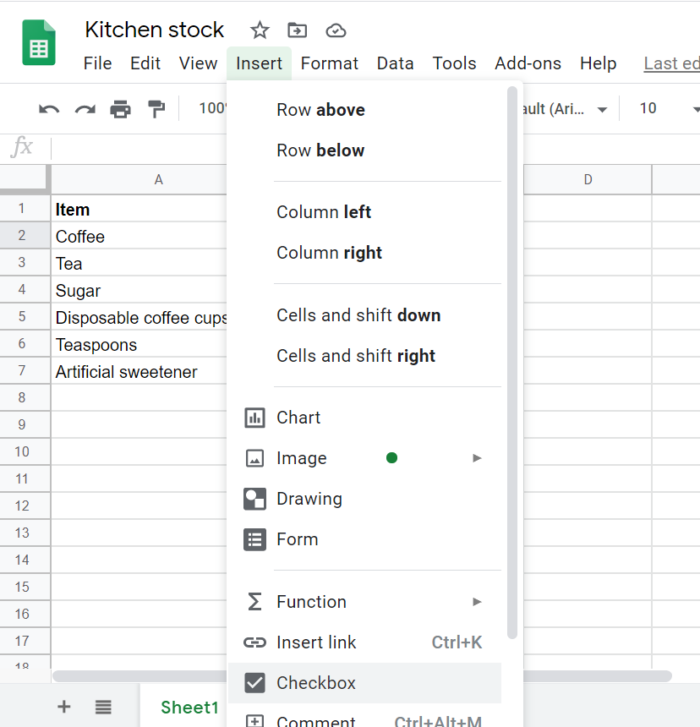This screenshot has width=700, height=727.
Task: Click the redo arrow in toolbar
Action: (x=85, y=109)
